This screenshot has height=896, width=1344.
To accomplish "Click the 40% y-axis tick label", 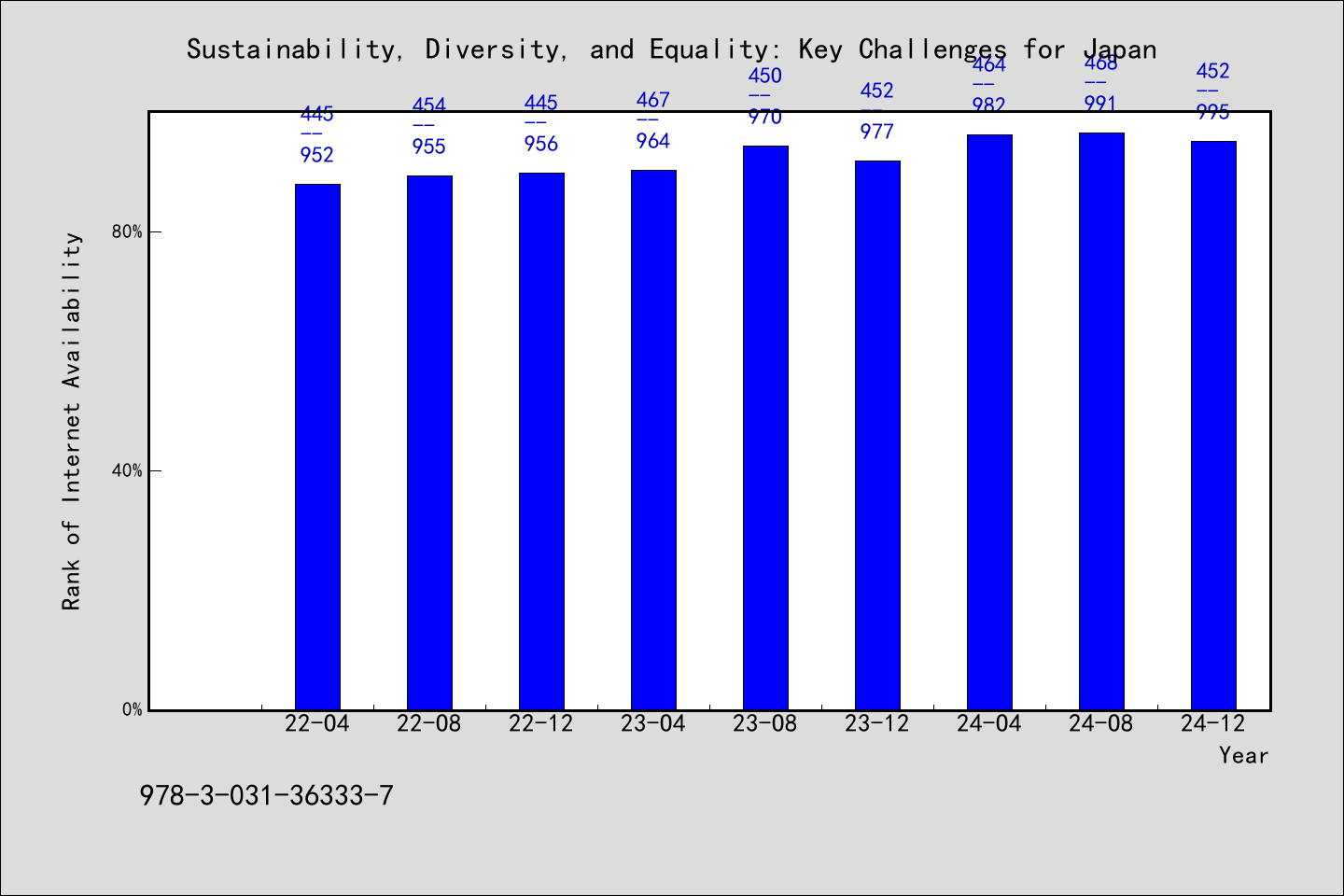I will pos(128,470).
